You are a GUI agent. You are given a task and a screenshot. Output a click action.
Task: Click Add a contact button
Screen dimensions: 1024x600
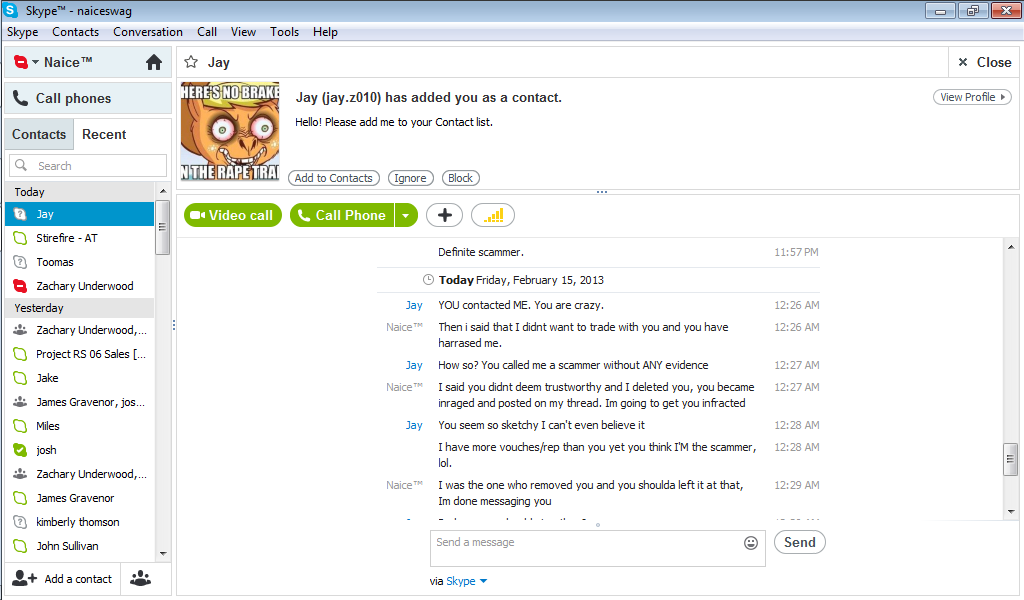[62, 578]
